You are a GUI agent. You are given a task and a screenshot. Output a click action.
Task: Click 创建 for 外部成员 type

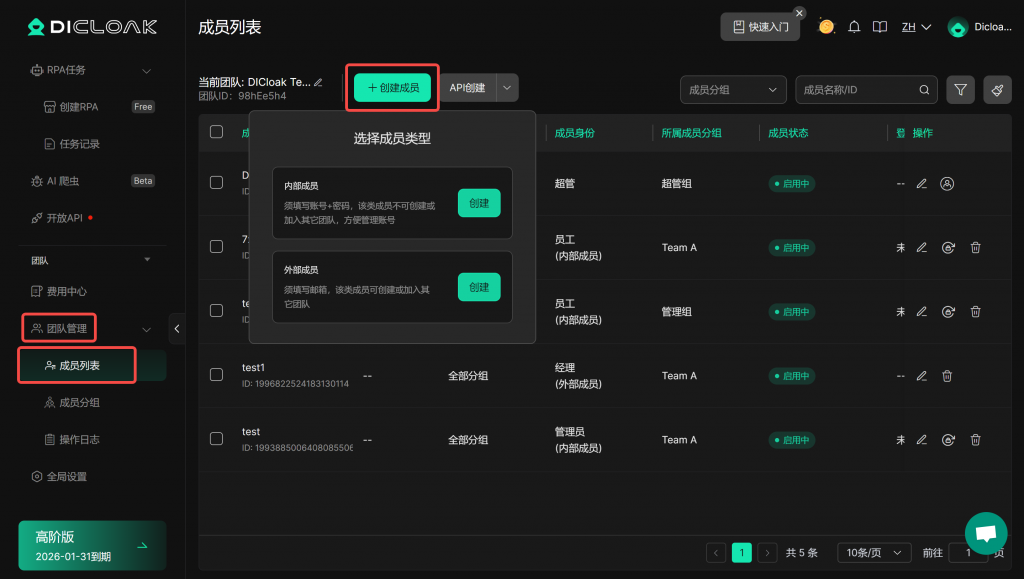479,287
